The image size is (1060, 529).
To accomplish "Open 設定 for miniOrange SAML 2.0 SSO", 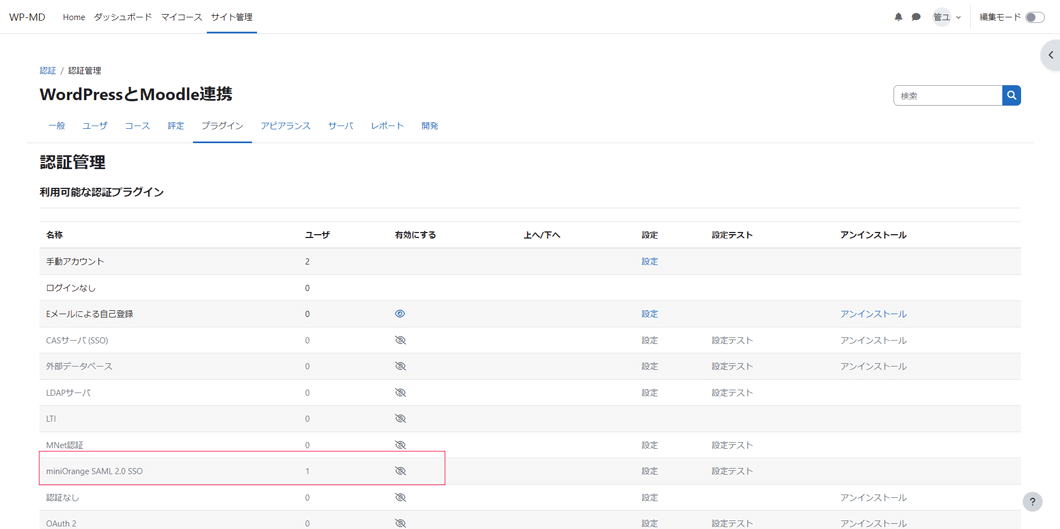I will [650, 471].
